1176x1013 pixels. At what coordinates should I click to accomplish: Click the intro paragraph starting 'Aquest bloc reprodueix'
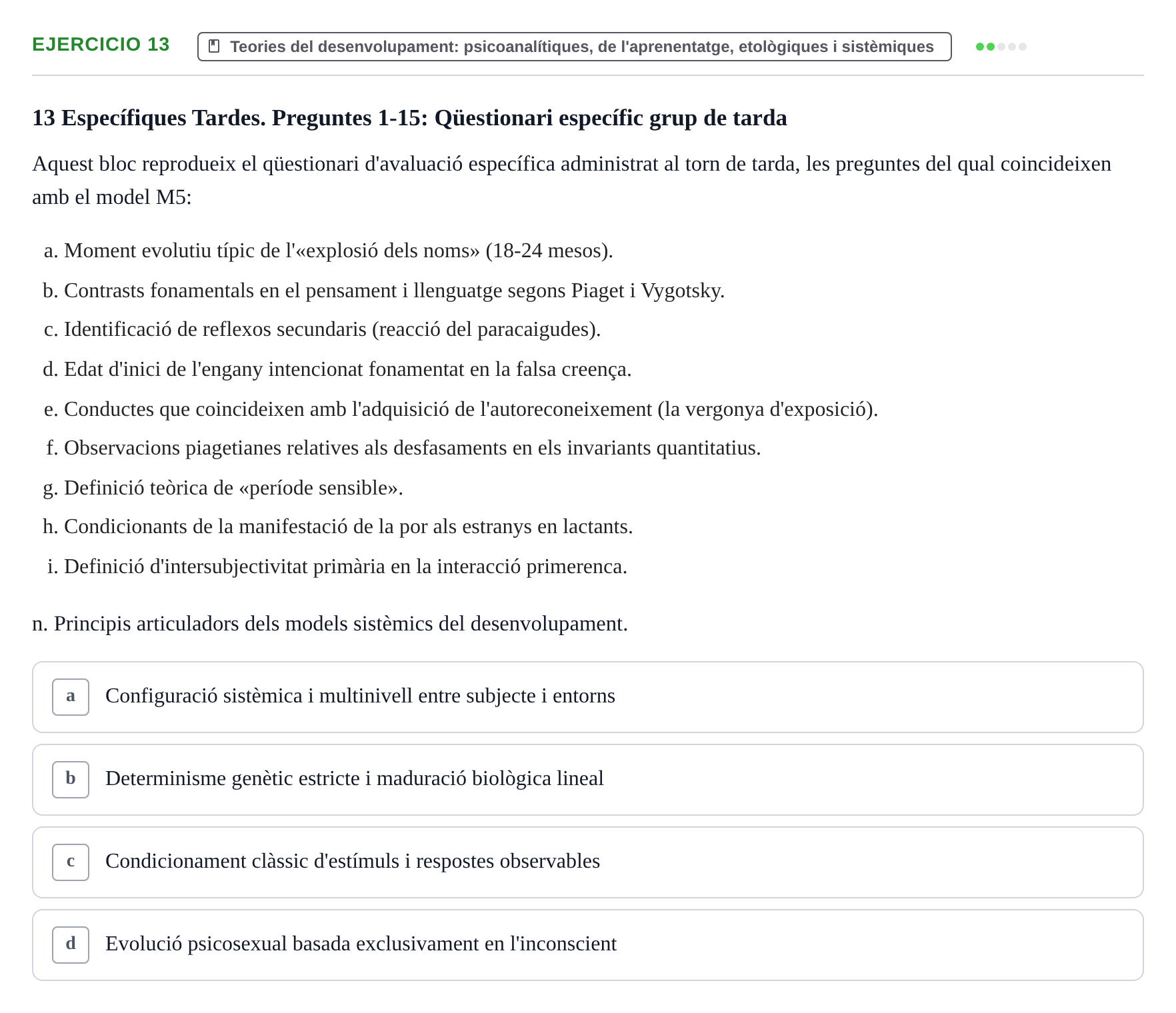[572, 181]
